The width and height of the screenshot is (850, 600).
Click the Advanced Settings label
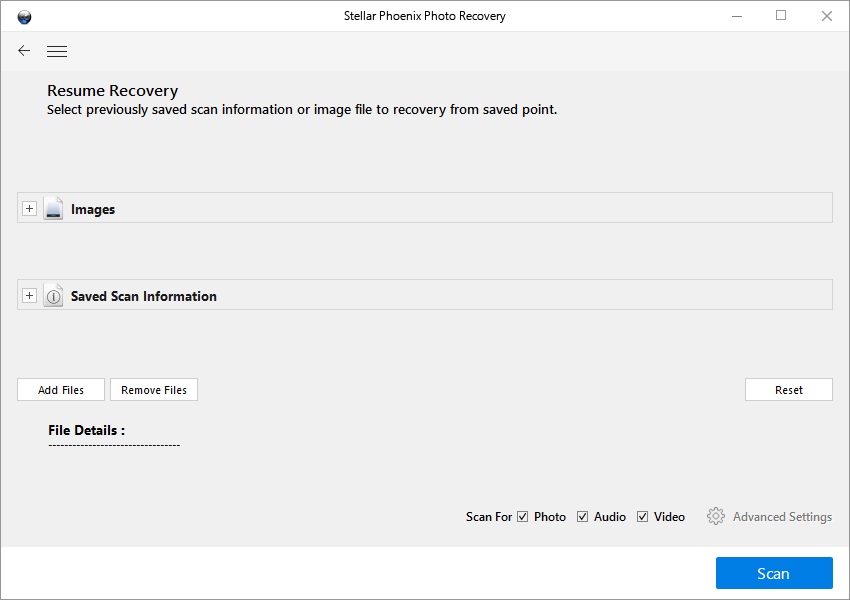781,516
